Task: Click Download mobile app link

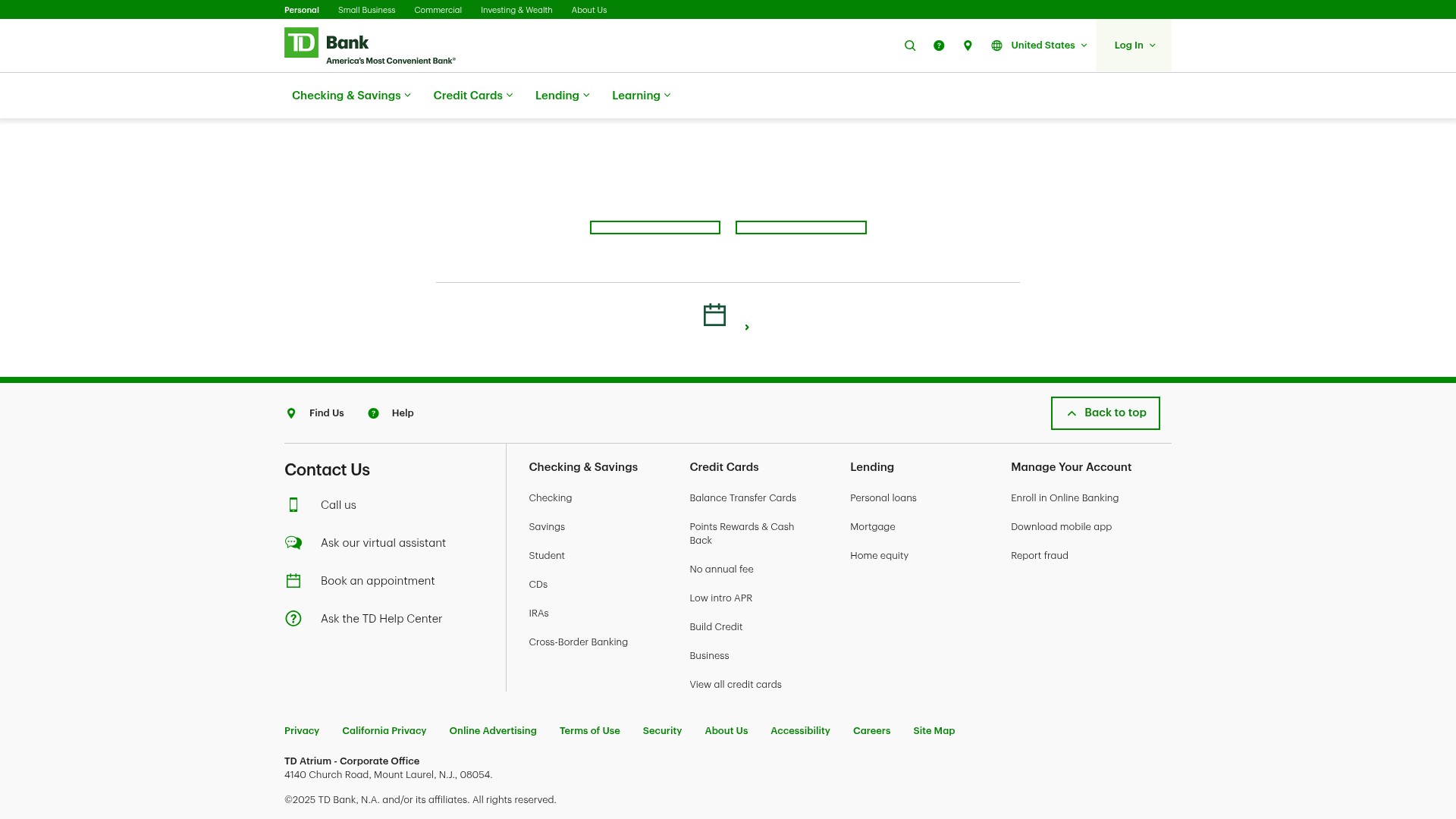Action: point(1062,527)
